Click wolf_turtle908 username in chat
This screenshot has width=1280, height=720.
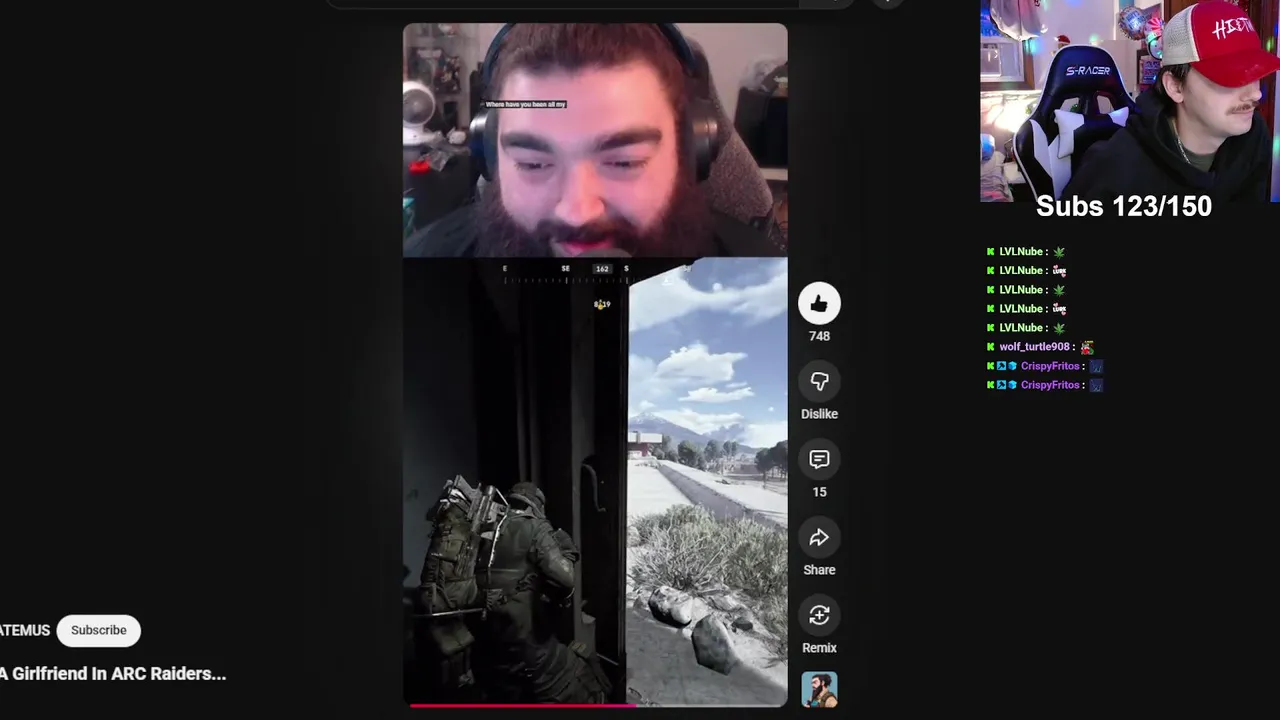(1034, 347)
